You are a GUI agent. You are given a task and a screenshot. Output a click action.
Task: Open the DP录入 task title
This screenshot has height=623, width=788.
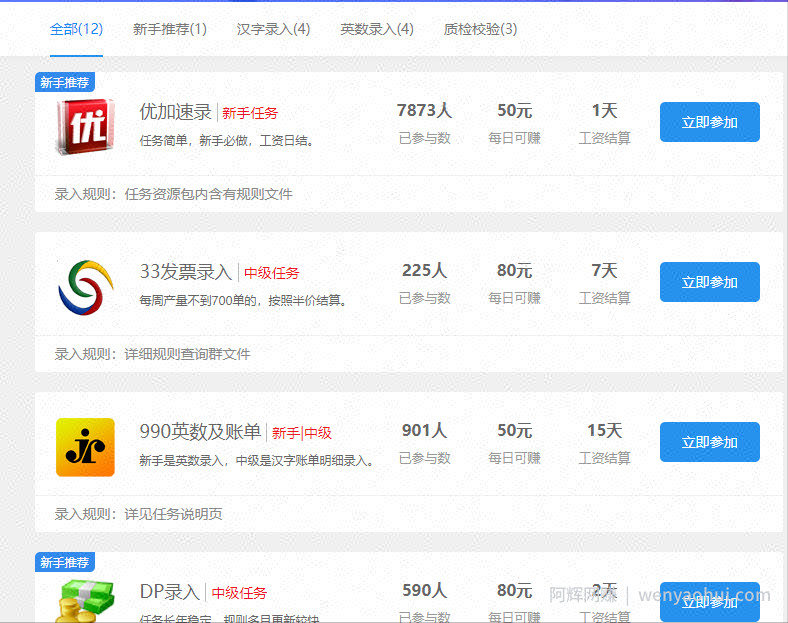point(169,592)
